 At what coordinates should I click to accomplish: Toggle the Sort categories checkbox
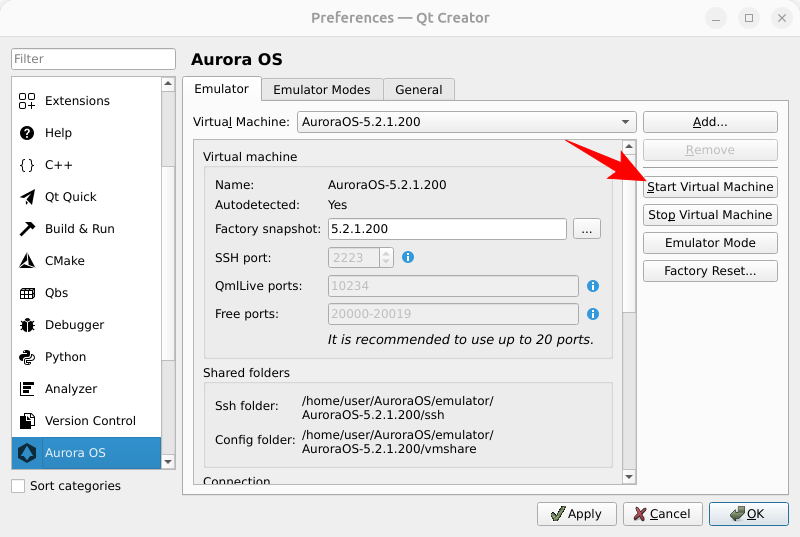pyautogui.click(x=18, y=485)
